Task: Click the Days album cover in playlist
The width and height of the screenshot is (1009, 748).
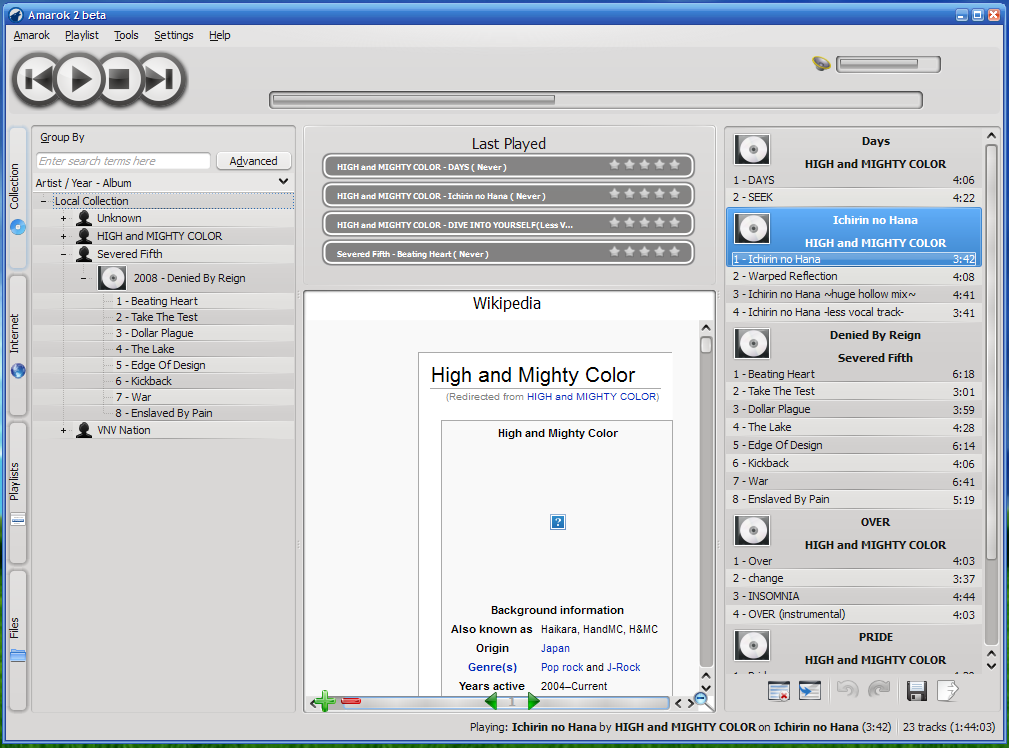Action: (752, 149)
